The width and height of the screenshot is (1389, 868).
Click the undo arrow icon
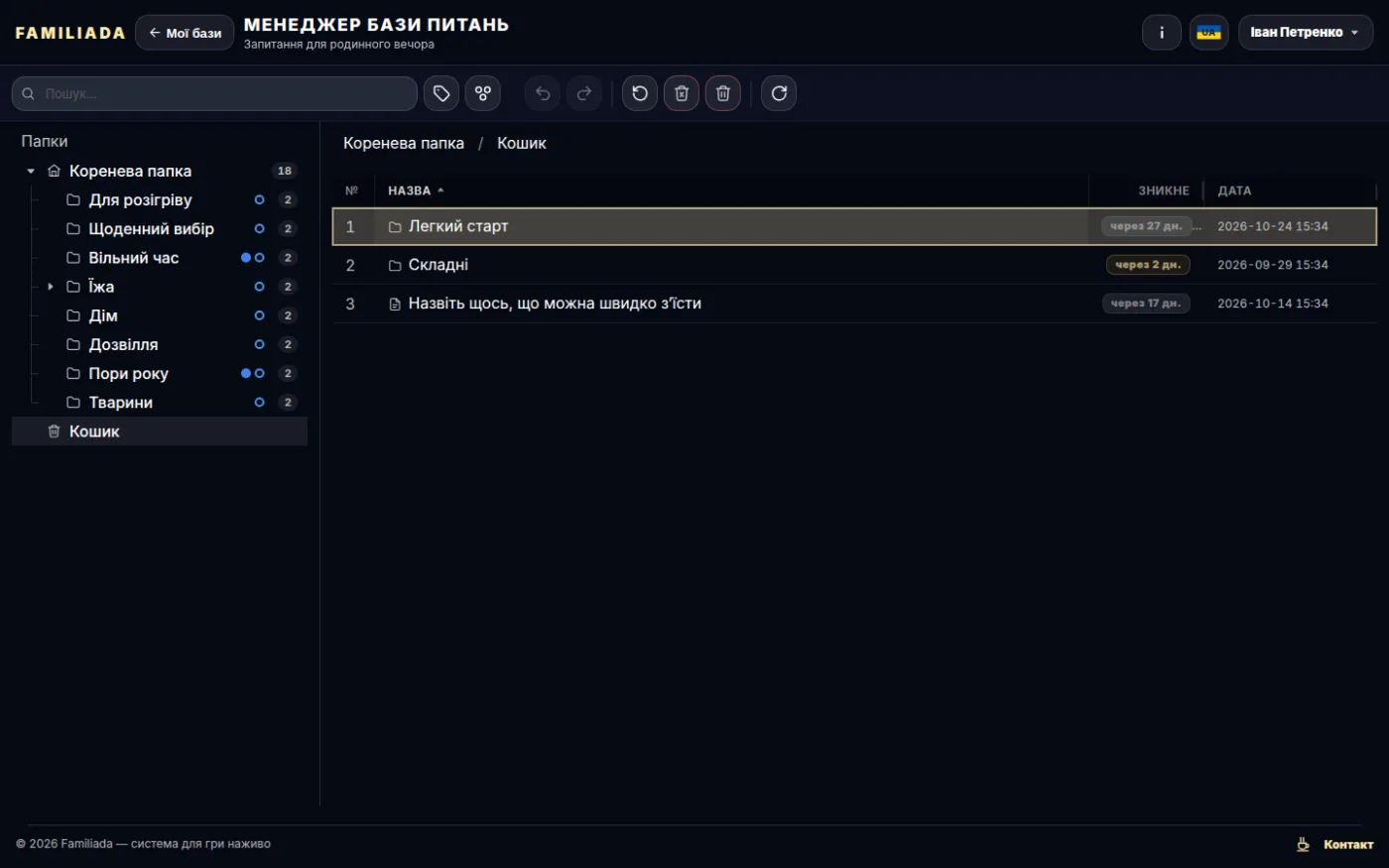pos(543,93)
